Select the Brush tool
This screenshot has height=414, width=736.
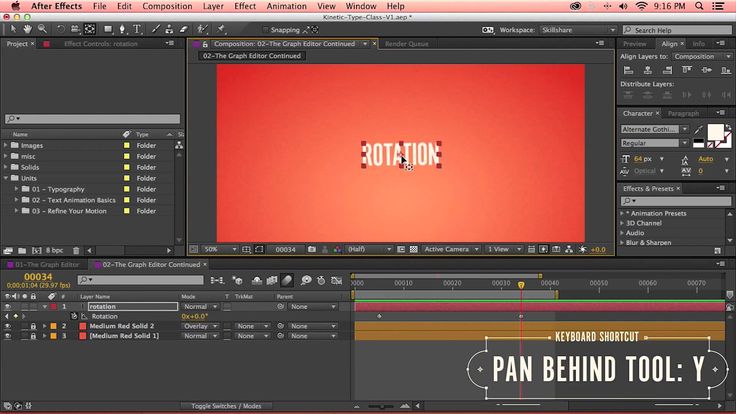[x=155, y=29]
